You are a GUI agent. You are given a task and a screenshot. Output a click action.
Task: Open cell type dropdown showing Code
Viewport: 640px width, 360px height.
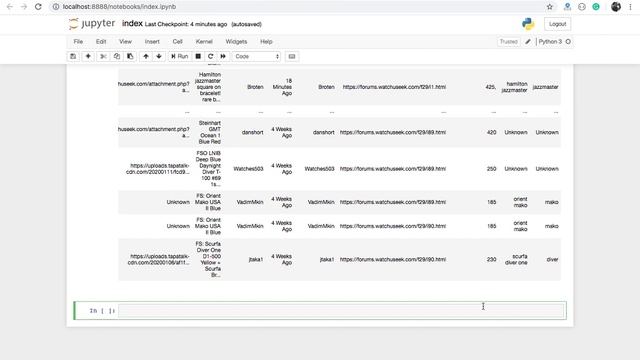click(257, 56)
